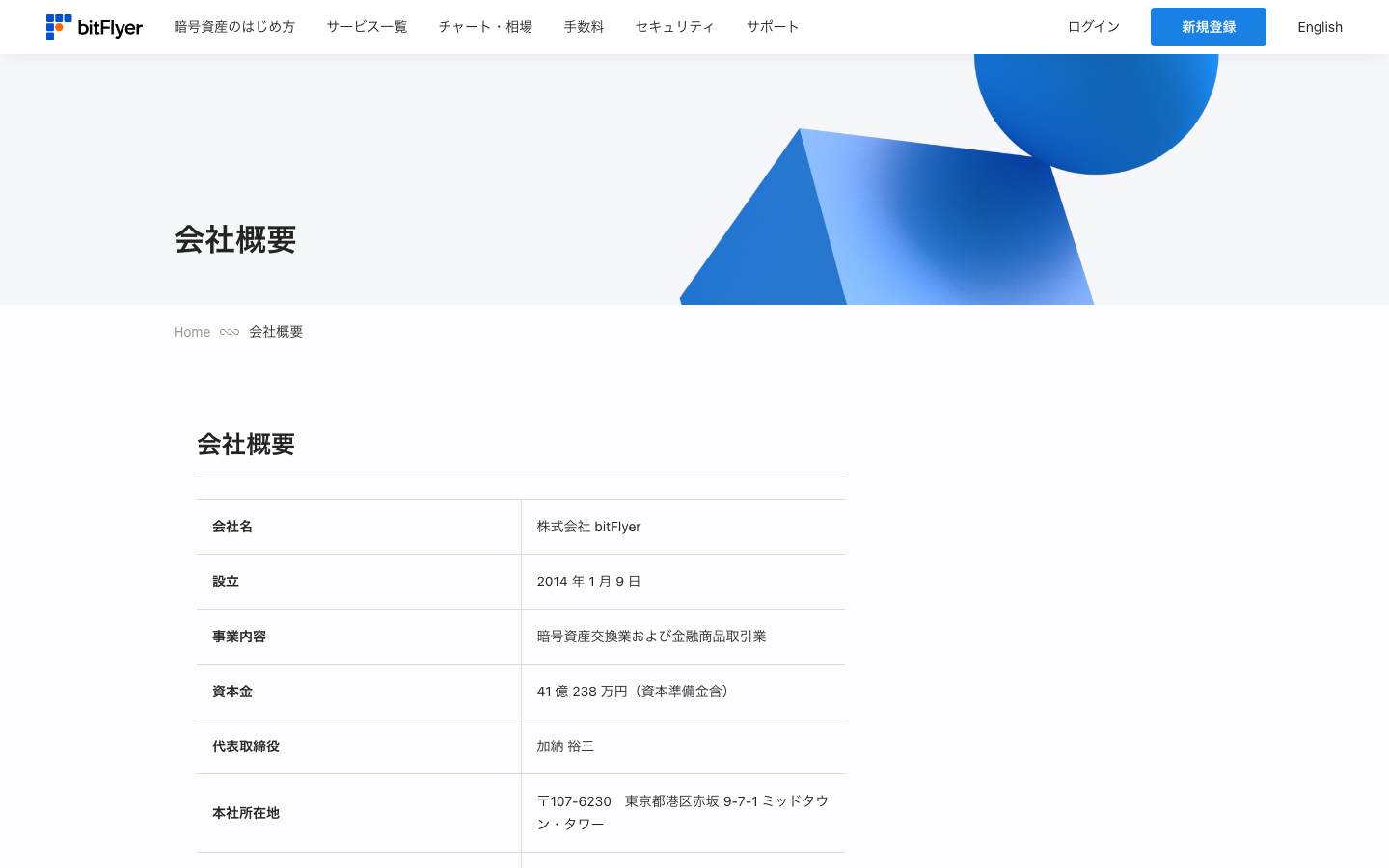Open the サービス一覧 menu
This screenshot has width=1389, height=868.
pyautogui.click(x=367, y=27)
